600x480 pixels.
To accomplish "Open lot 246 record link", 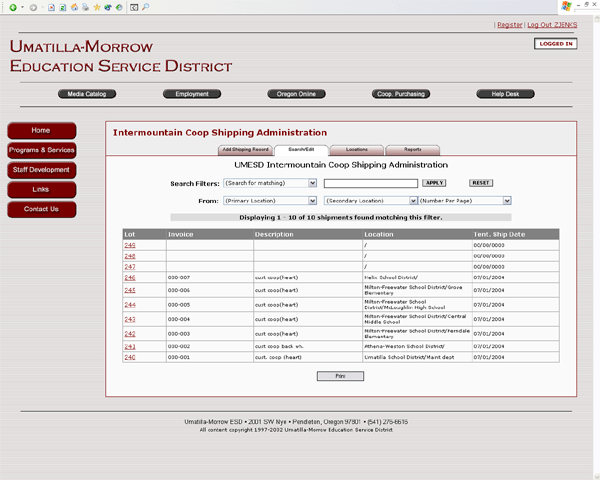I will click(x=130, y=277).
